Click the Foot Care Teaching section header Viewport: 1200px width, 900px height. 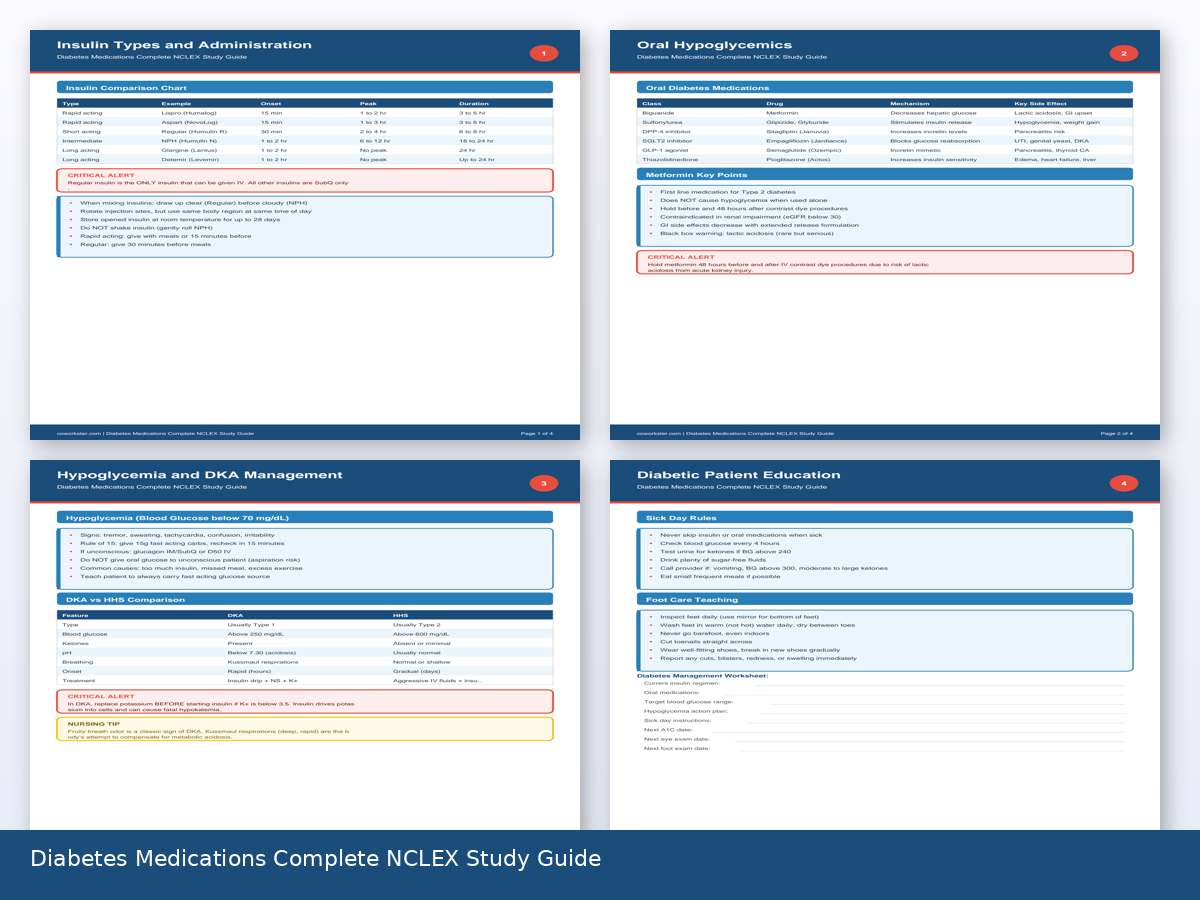[x=884, y=599]
